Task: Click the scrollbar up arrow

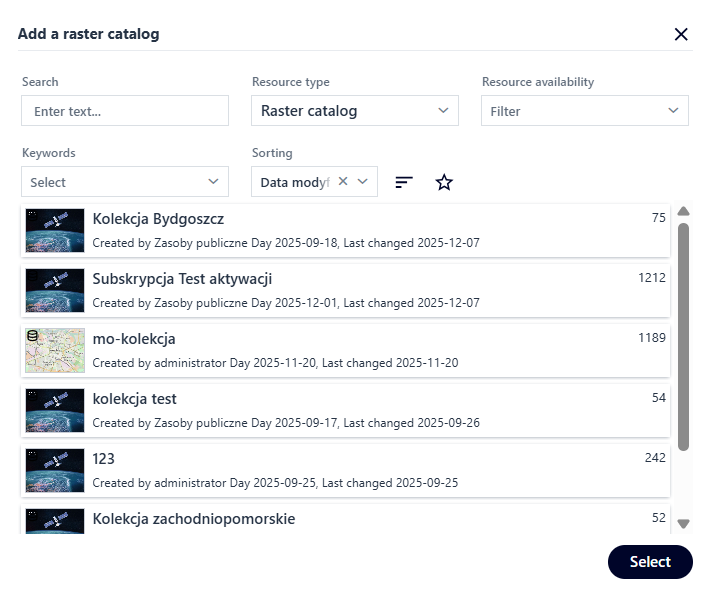Action: (x=684, y=211)
